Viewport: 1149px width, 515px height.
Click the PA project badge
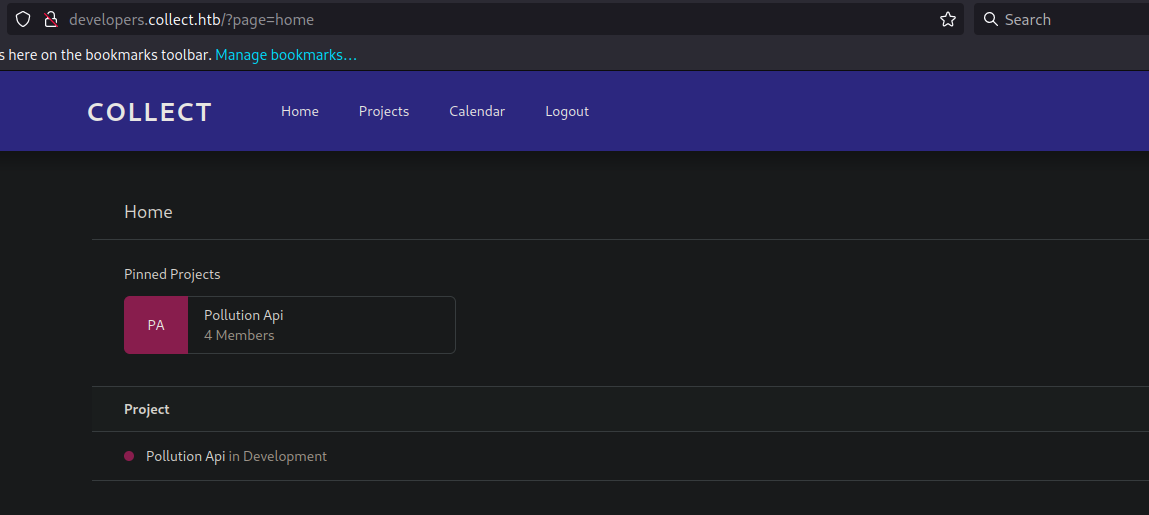point(156,325)
